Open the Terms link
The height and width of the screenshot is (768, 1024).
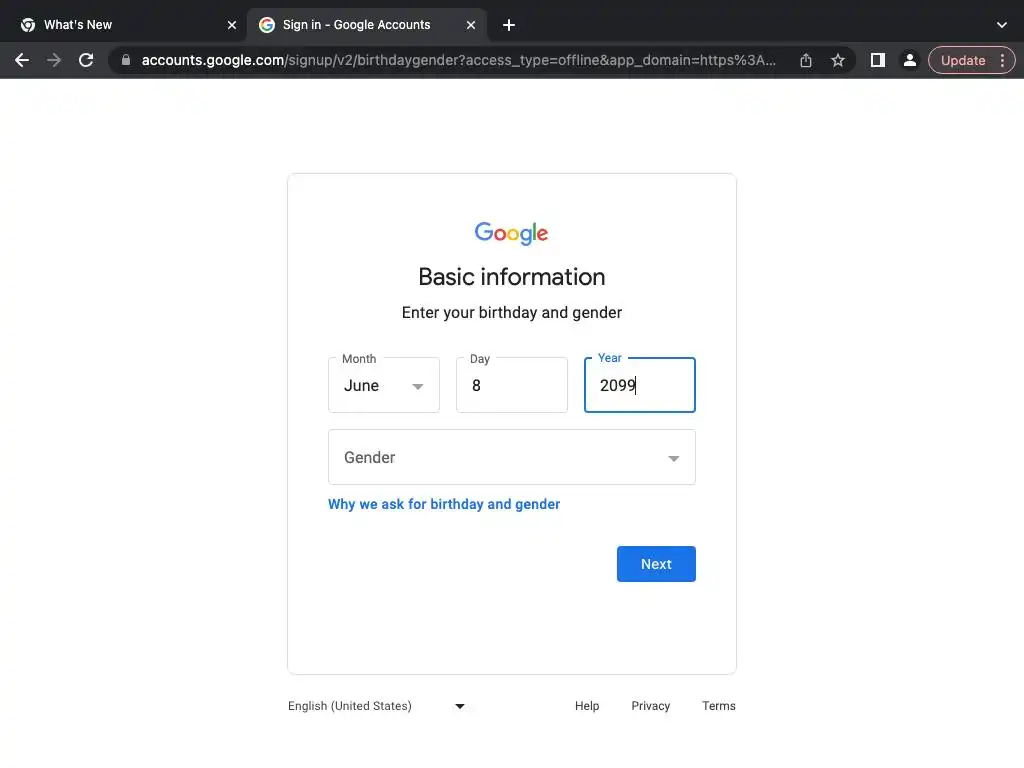click(x=718, y=706)
